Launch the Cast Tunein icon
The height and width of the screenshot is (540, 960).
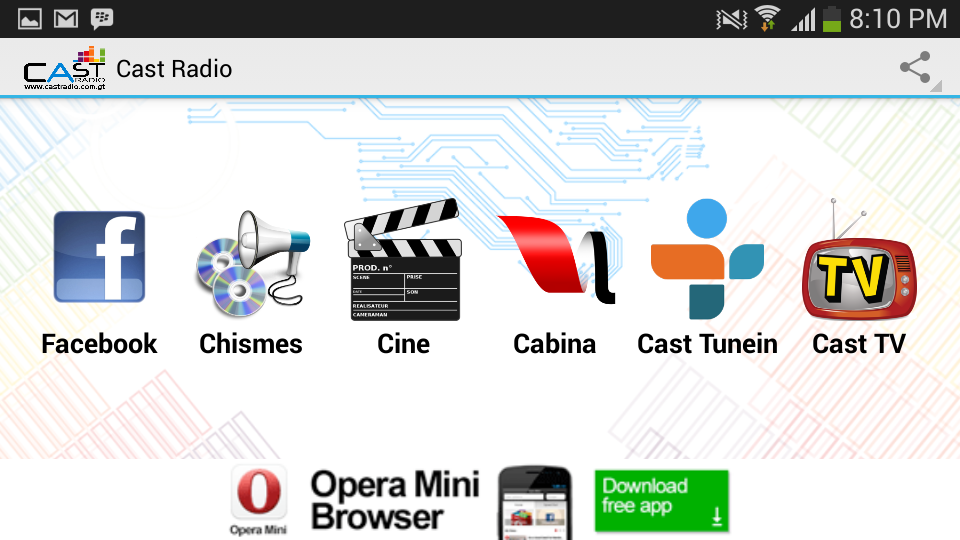pos(707,259)
